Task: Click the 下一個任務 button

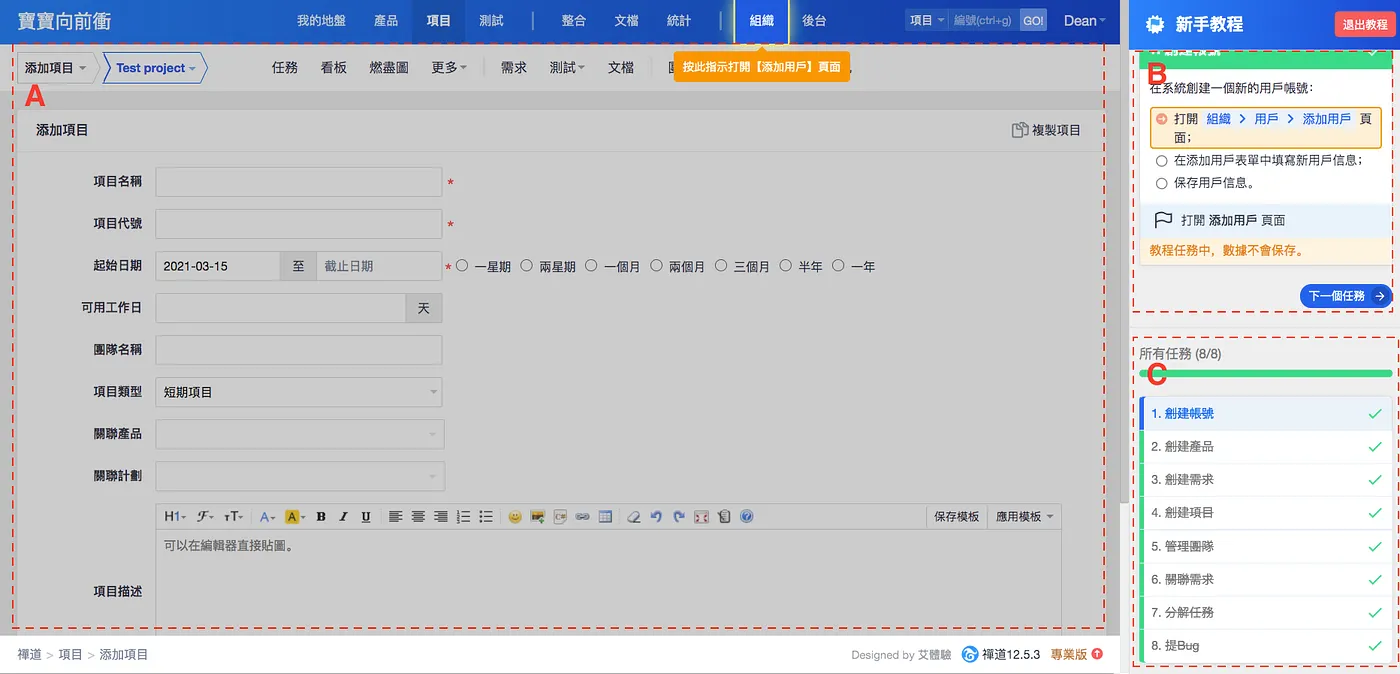Action: click(1346, 296)
